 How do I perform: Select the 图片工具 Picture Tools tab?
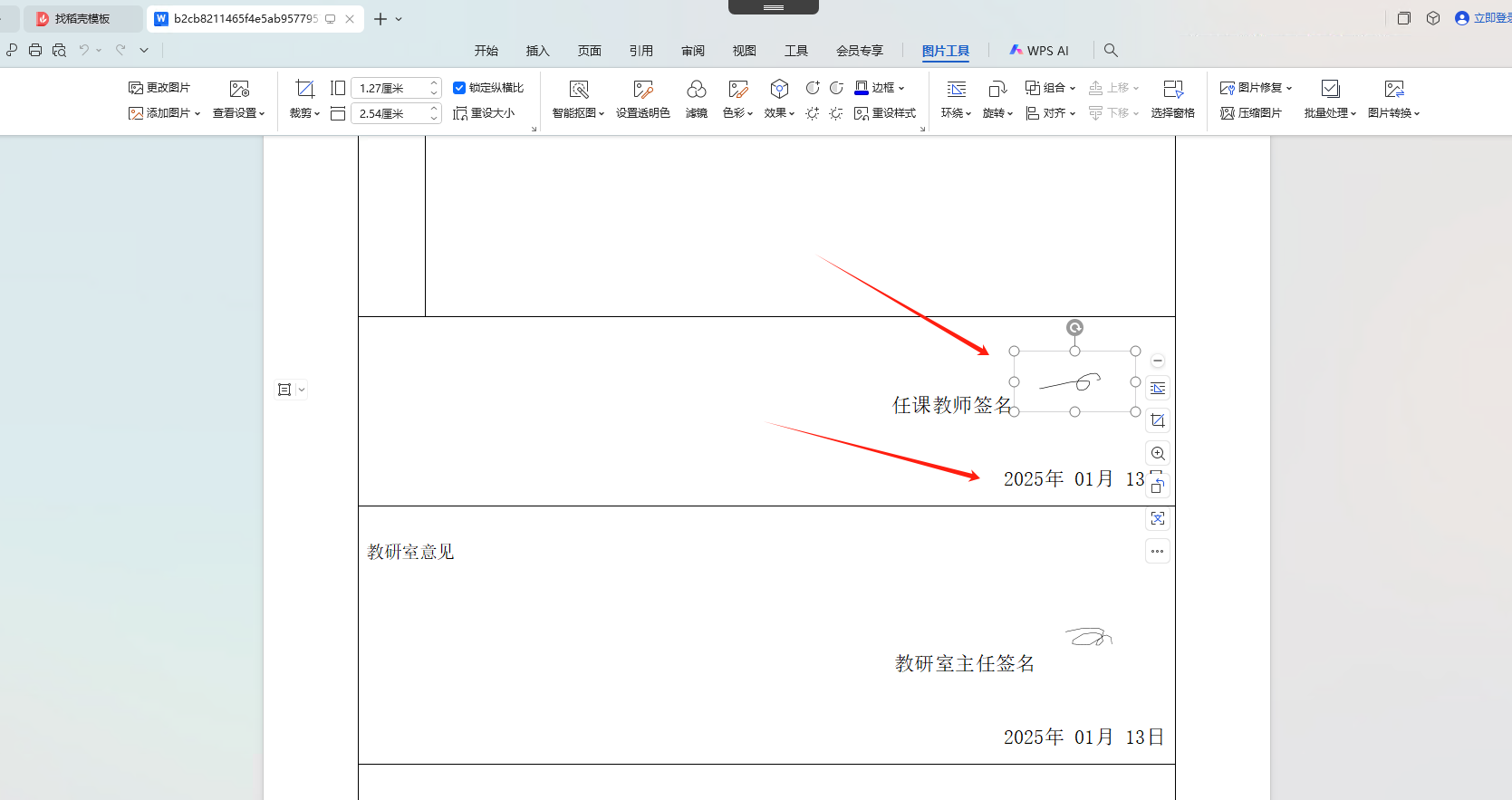[946, 51]
